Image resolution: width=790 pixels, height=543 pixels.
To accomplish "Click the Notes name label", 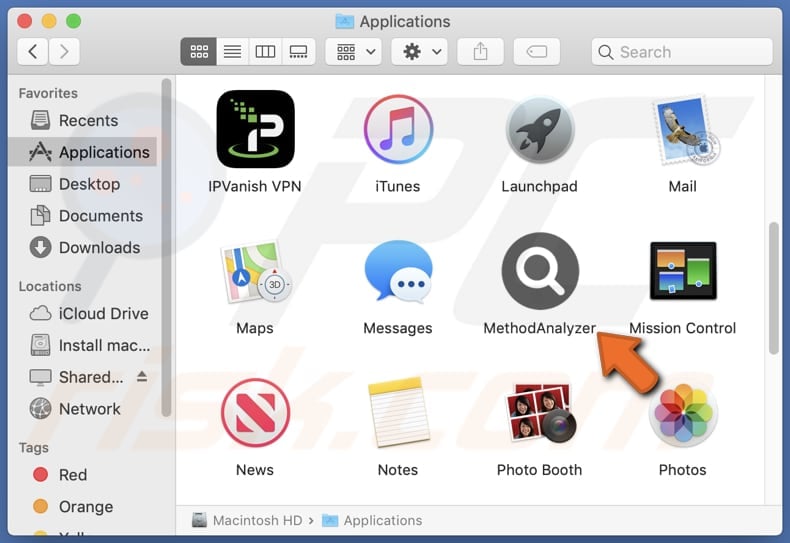I will (x=398, y=469).
